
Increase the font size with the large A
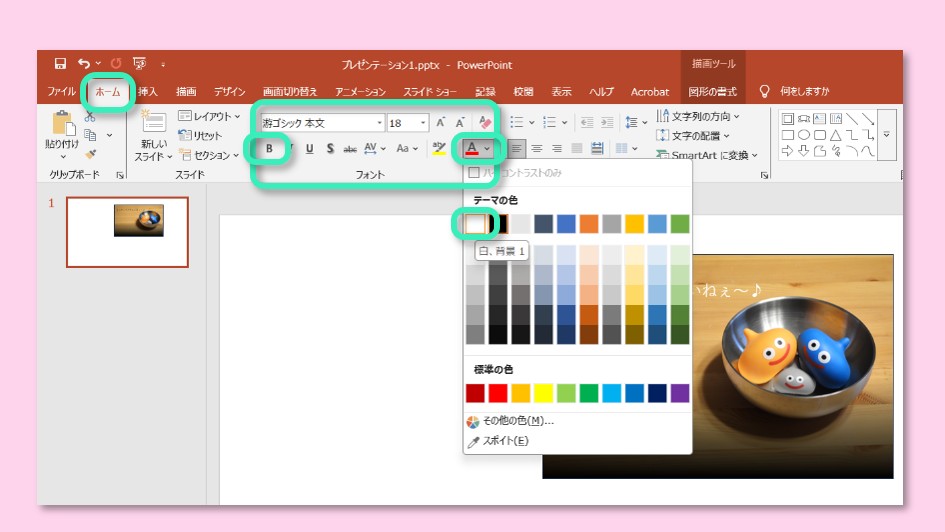coord(441,123)
